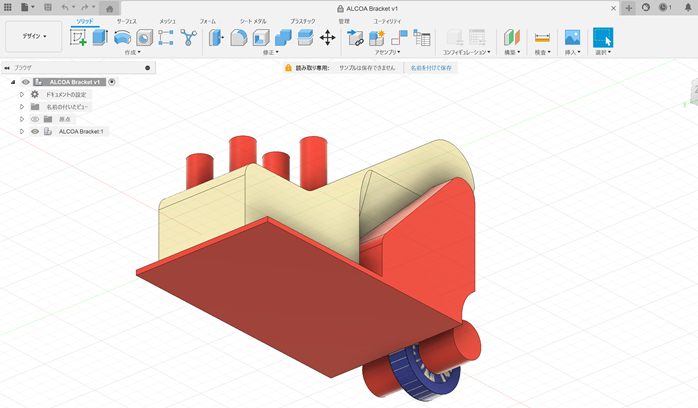Redo the last undone action
This screenshot has height=408, width=698.
87,7
